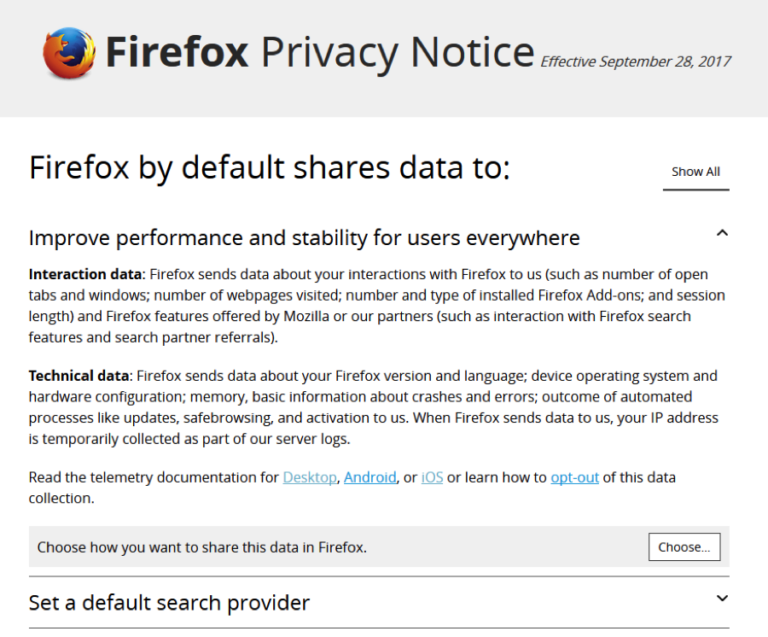Click the bold Interaction data label

[x=86, y=274]
